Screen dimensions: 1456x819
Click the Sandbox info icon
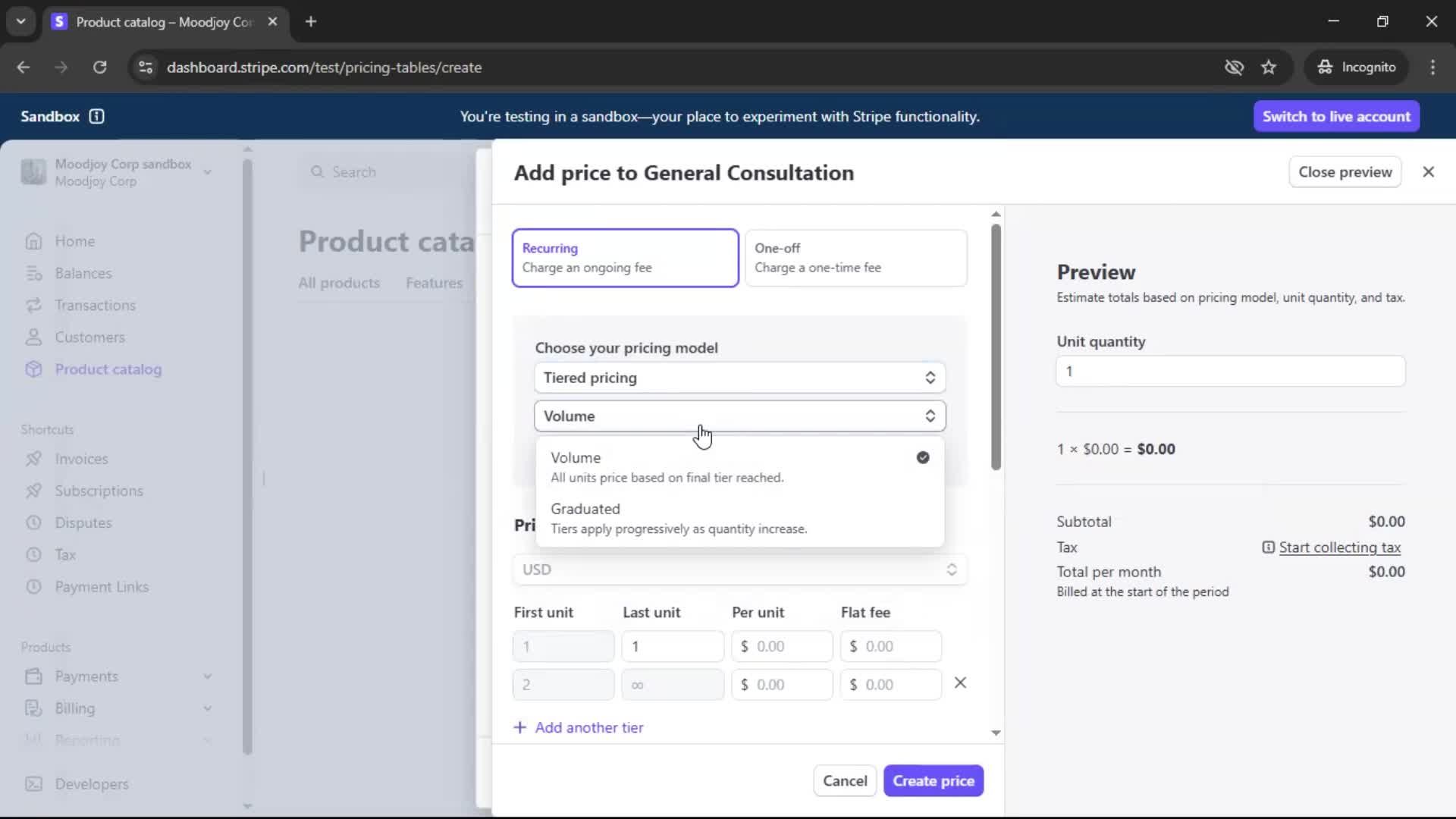click(96, 116)
